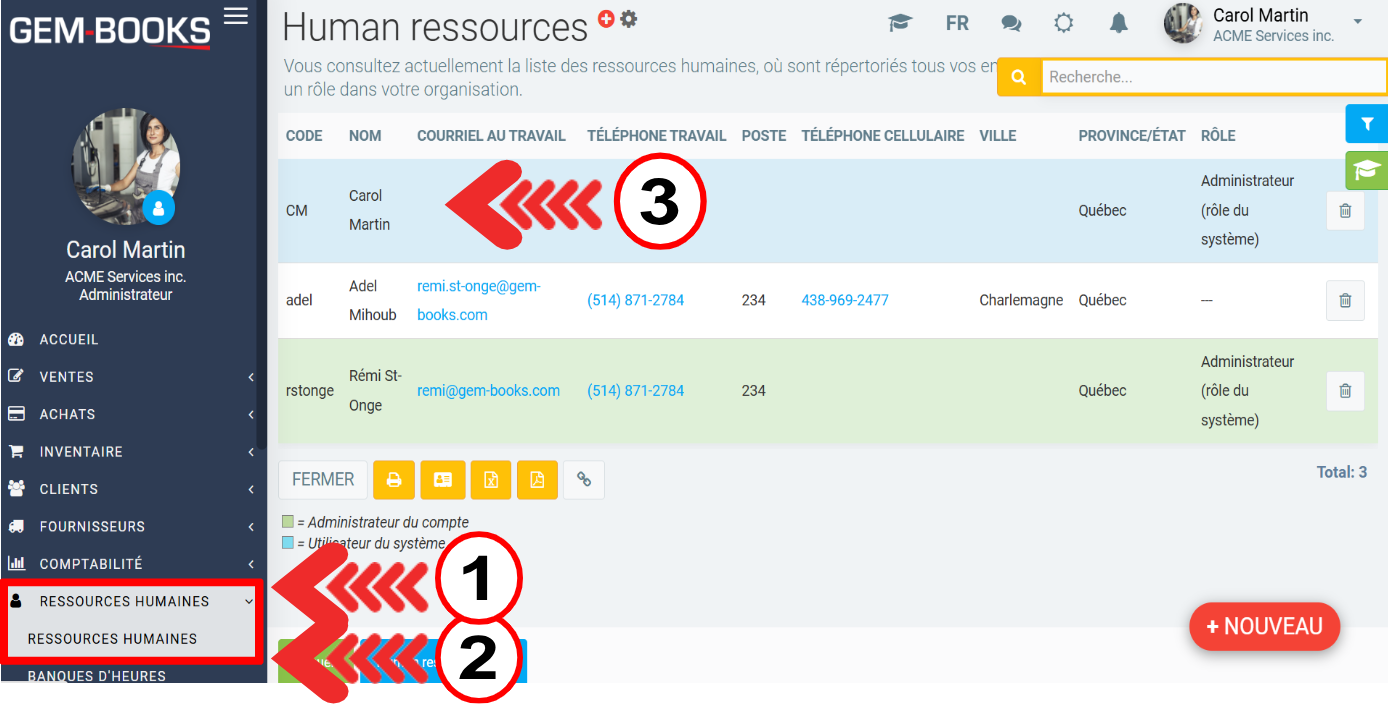This screenshot has height=707, width=1389.
Task: Click the printer icon button
Action: [x=394, y=480]
